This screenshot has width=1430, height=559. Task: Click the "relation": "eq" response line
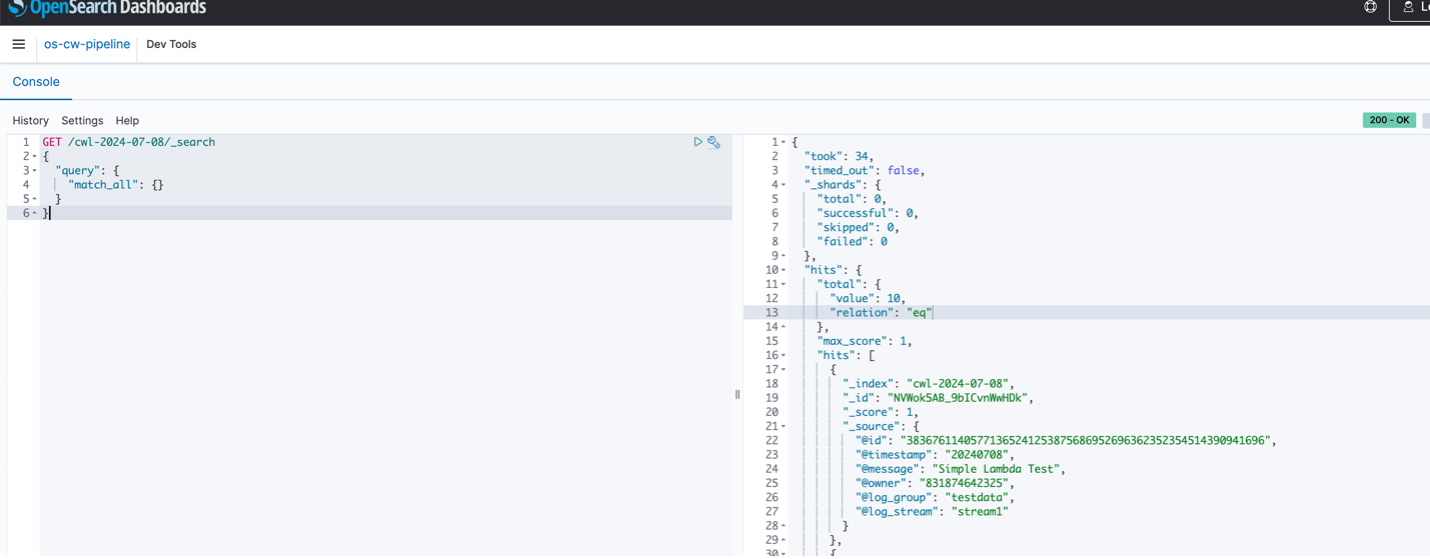pyautogui.click(x=881, y=312)
